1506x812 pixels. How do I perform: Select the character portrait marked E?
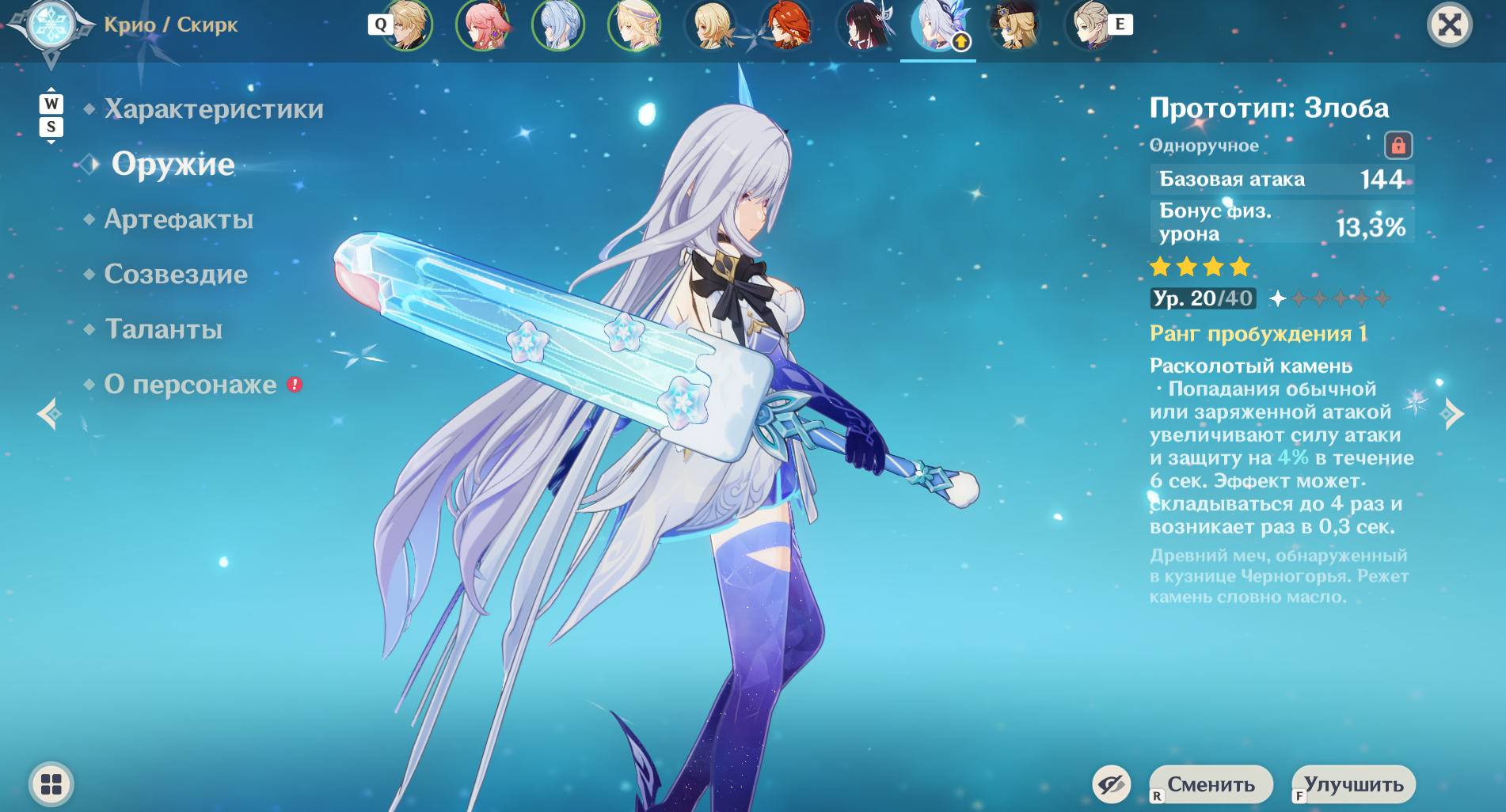1090,25
